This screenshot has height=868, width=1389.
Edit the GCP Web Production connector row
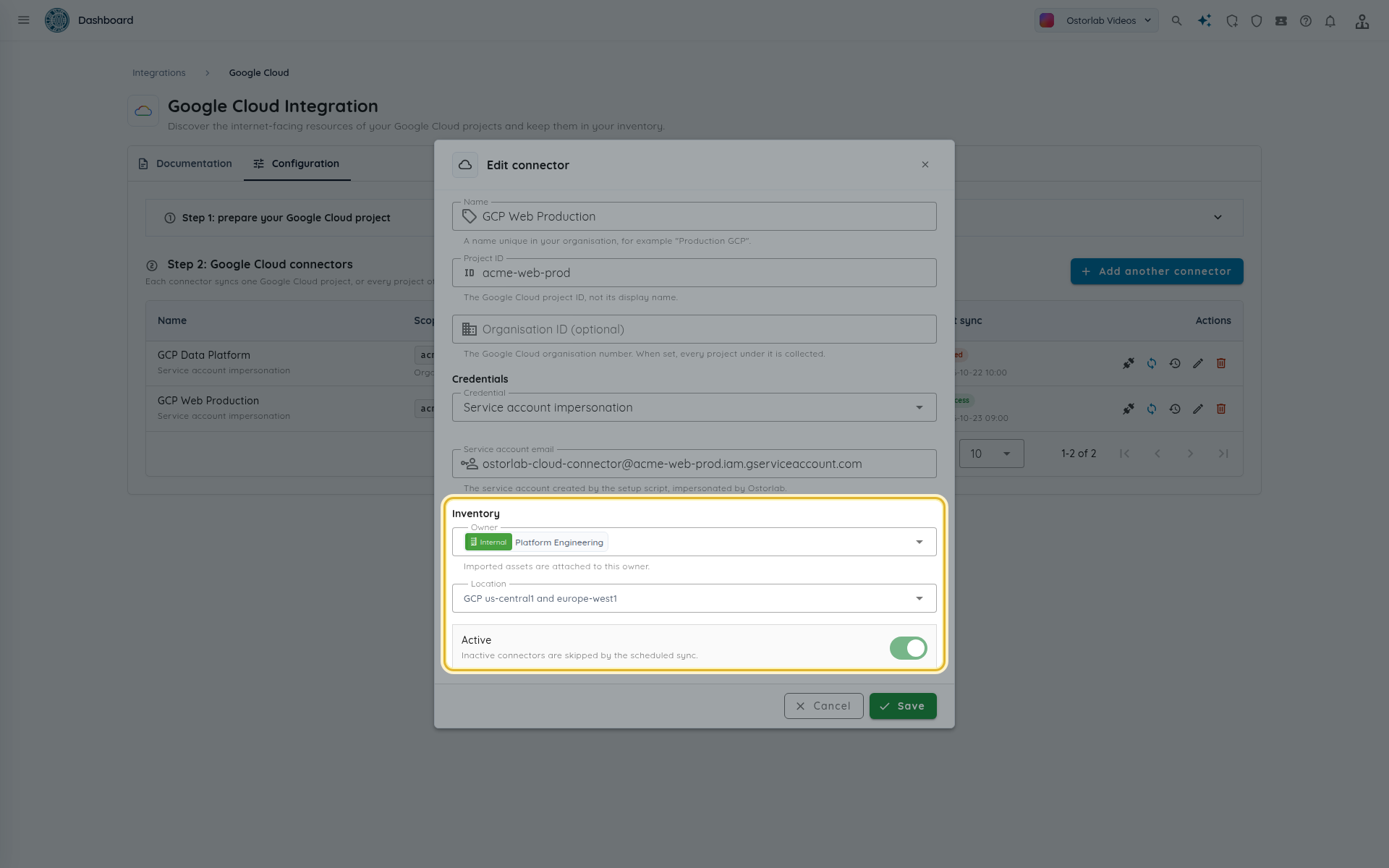click(1198, 409)
